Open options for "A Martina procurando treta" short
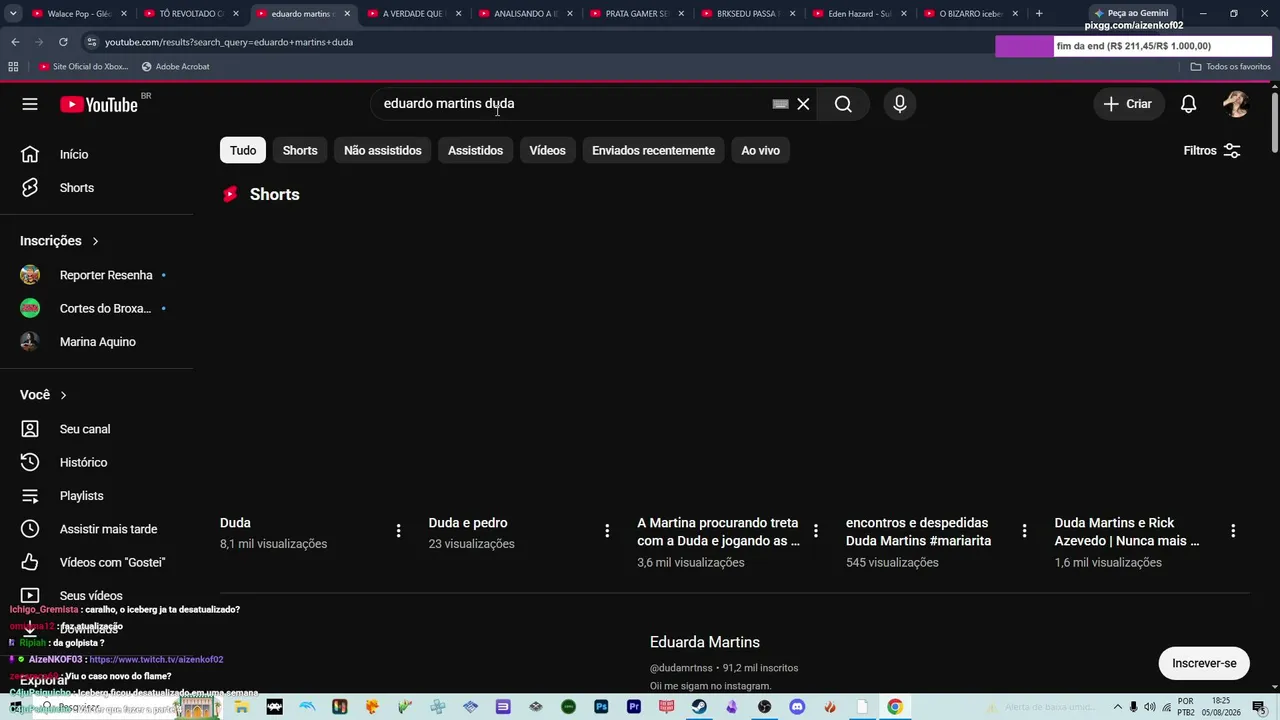The height and width of the screenshot is (720, 1280). pos(815,531)
